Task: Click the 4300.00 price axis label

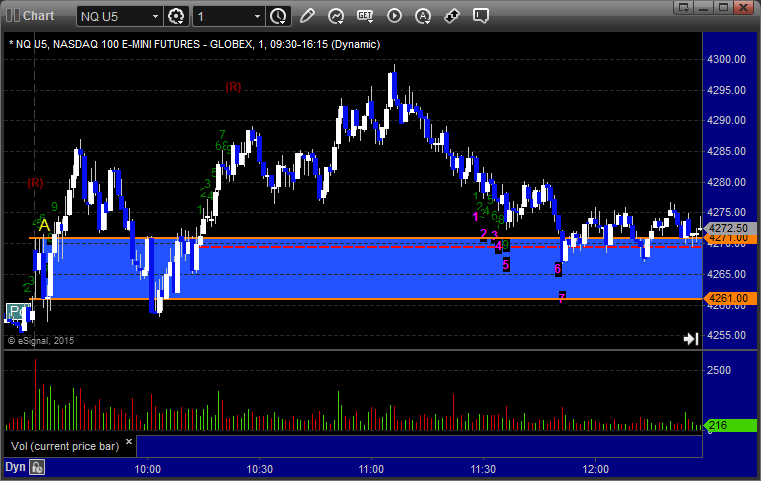Action: click(x=727, y=59)
